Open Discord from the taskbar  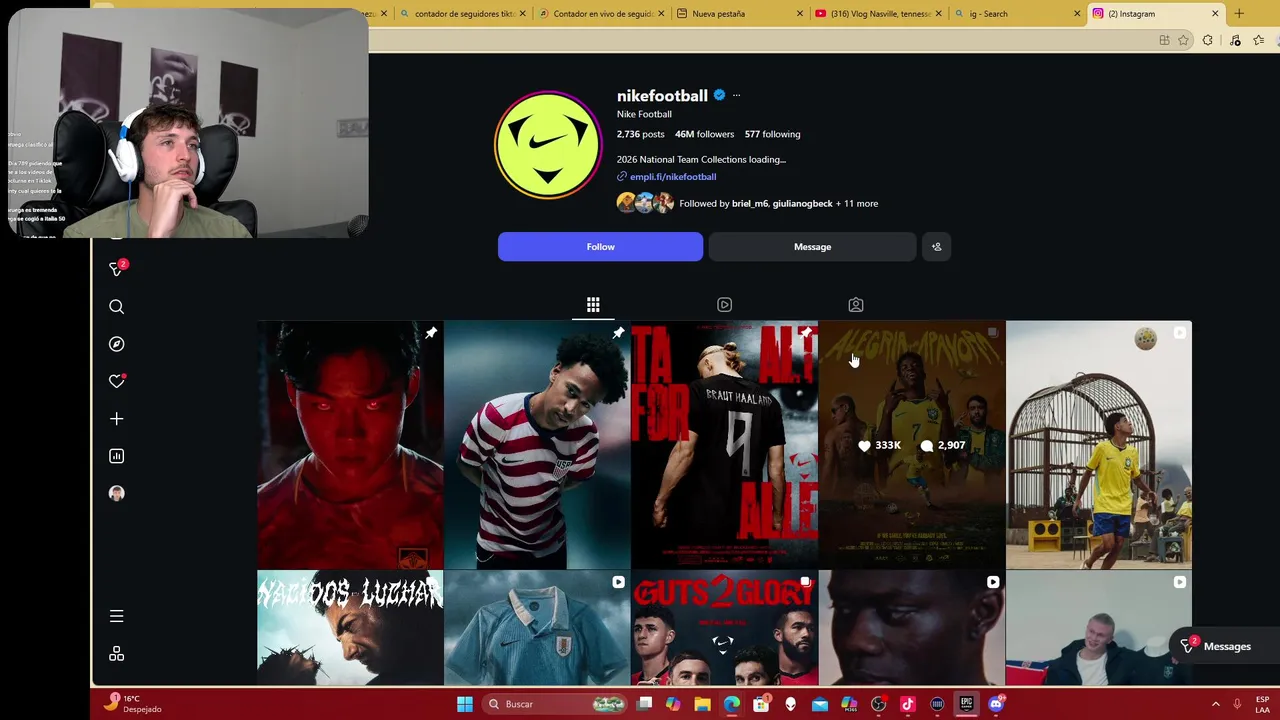996,704
